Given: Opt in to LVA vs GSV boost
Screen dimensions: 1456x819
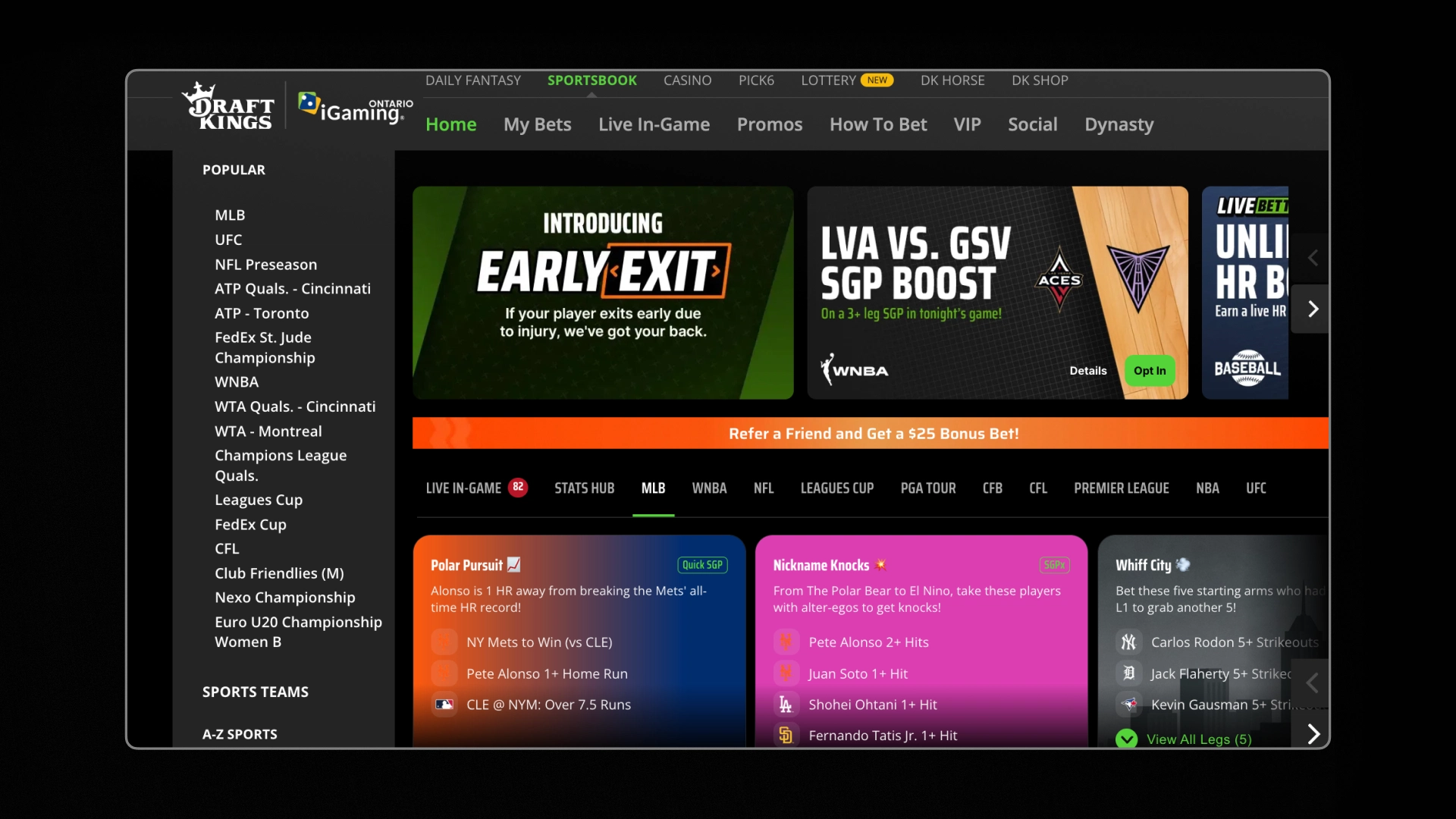Looking at the screenshot, I should [1150, 371].
